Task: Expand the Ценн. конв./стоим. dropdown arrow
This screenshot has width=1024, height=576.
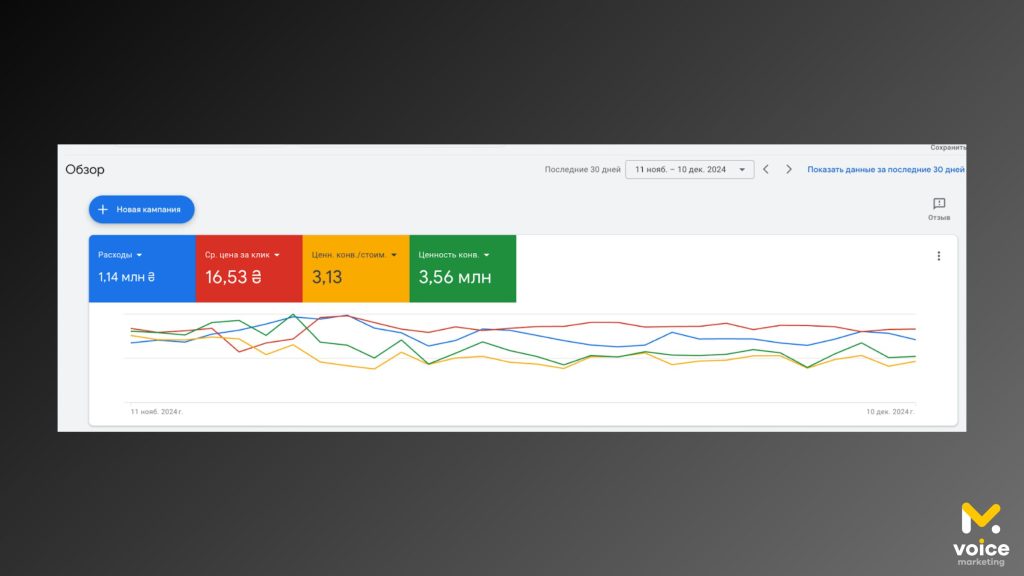Action: 394,255
